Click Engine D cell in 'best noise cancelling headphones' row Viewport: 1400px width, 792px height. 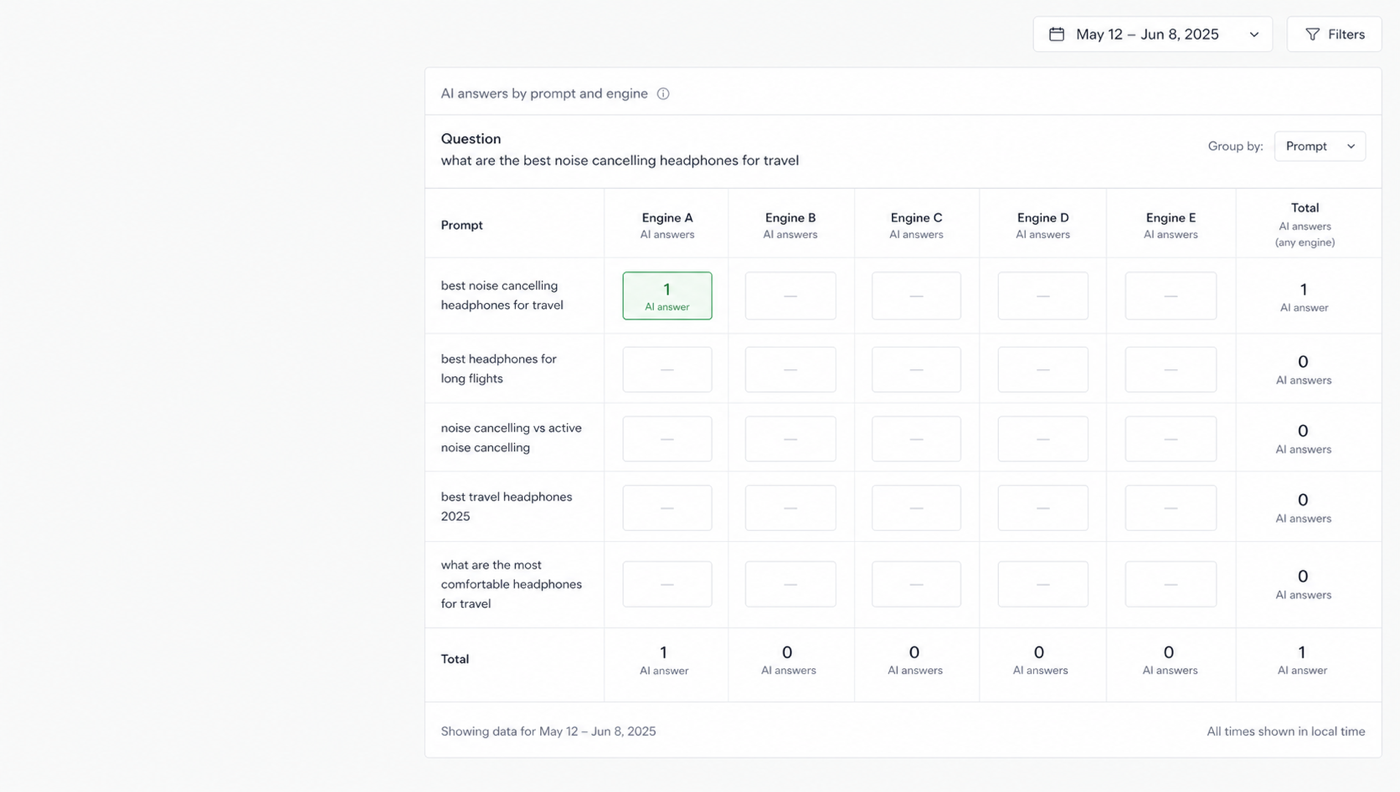[1043, 296]
